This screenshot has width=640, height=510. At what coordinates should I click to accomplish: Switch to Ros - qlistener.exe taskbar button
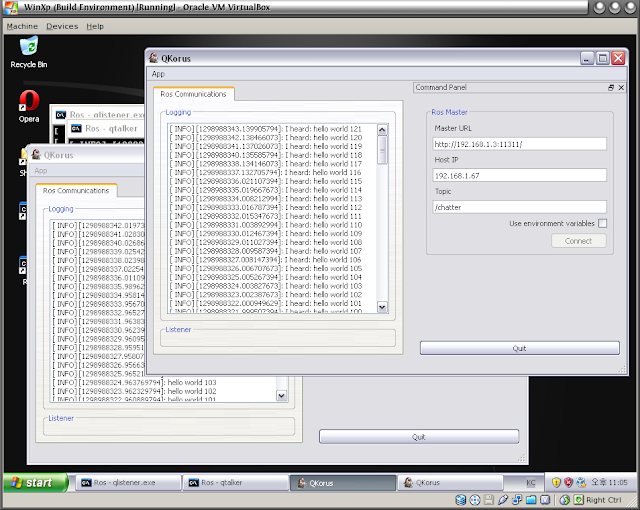(x=128, y=483)
